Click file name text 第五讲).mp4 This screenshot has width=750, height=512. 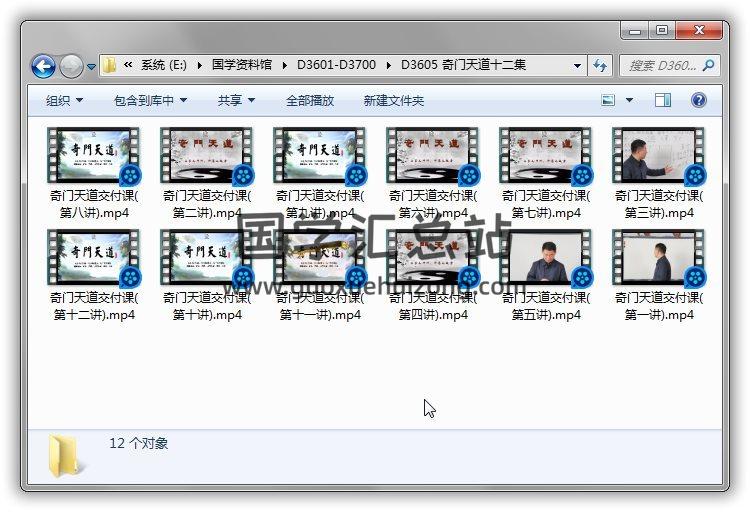click(x=546, y=315)
